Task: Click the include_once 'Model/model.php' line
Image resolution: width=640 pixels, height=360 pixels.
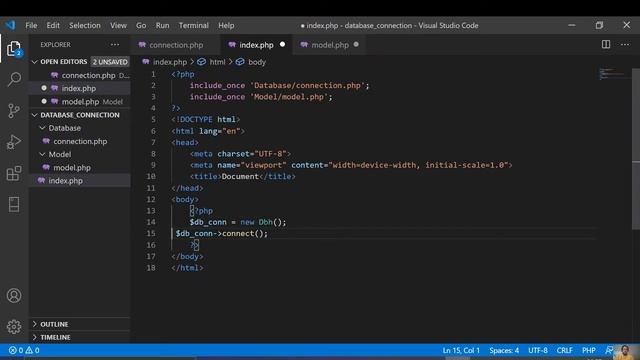Action: 261,97
